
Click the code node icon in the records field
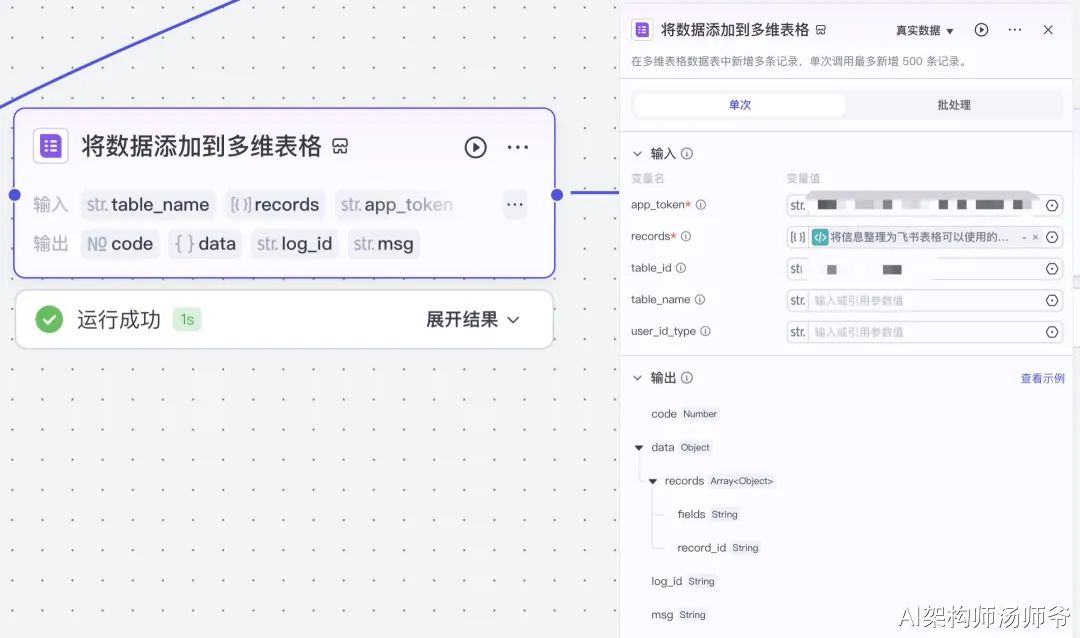pyautogui.click(x=820, y=237)
